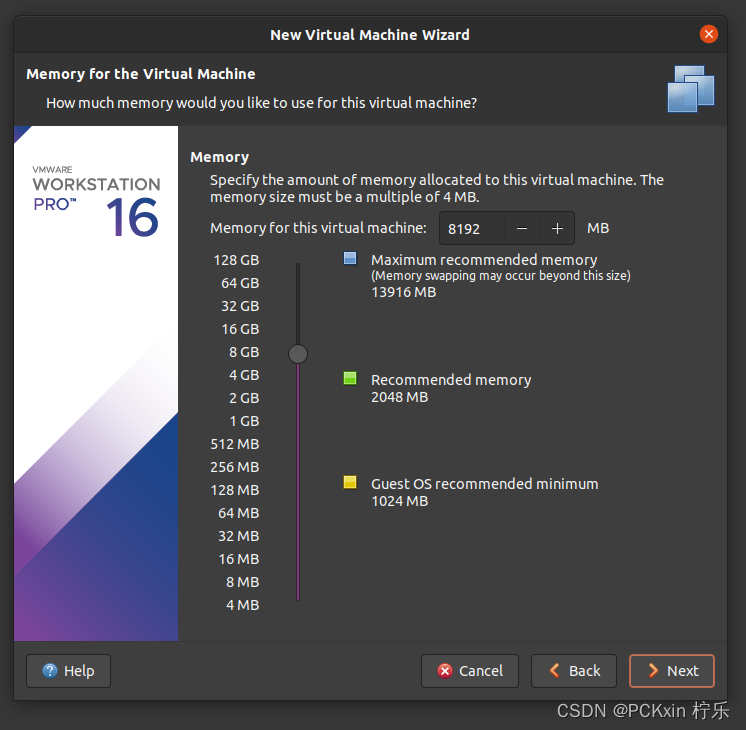Click the VMware Workstation Pro 16 logo
The image size is (746, 730).
pos(96,201)
